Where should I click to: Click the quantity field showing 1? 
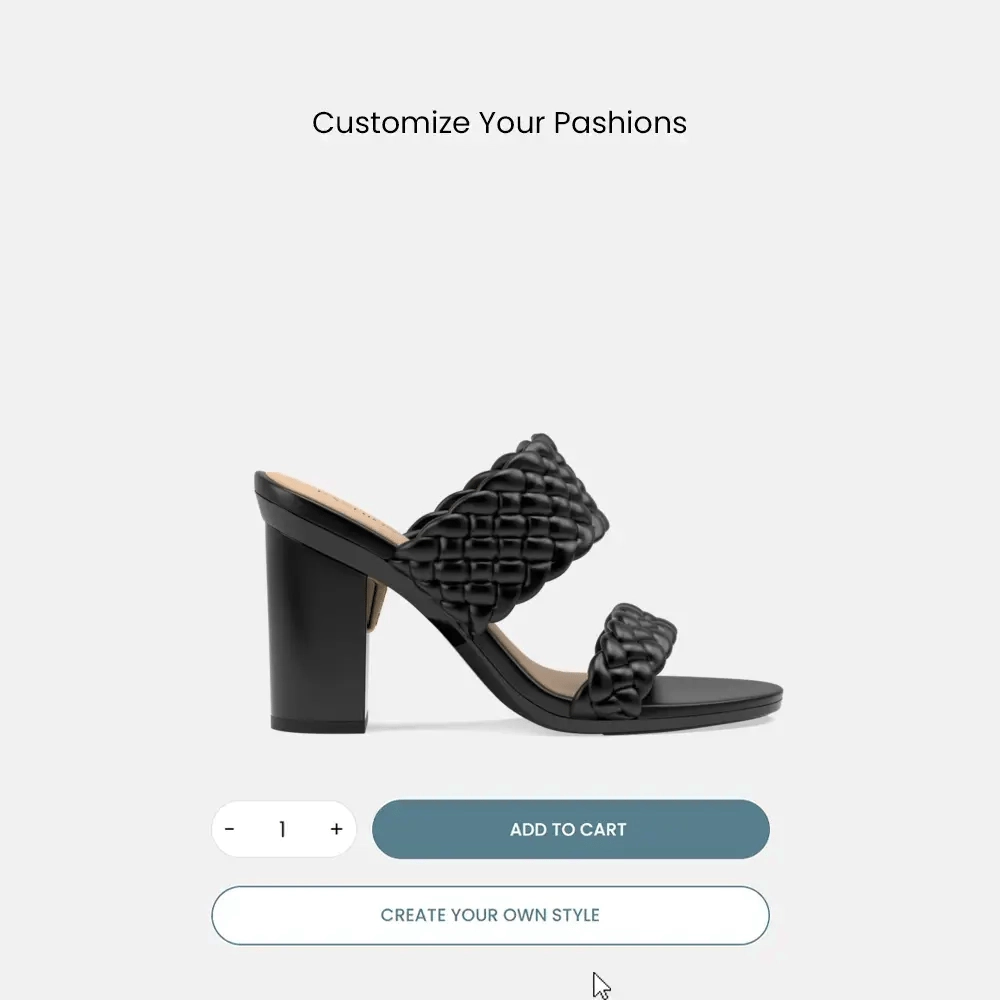283,829
